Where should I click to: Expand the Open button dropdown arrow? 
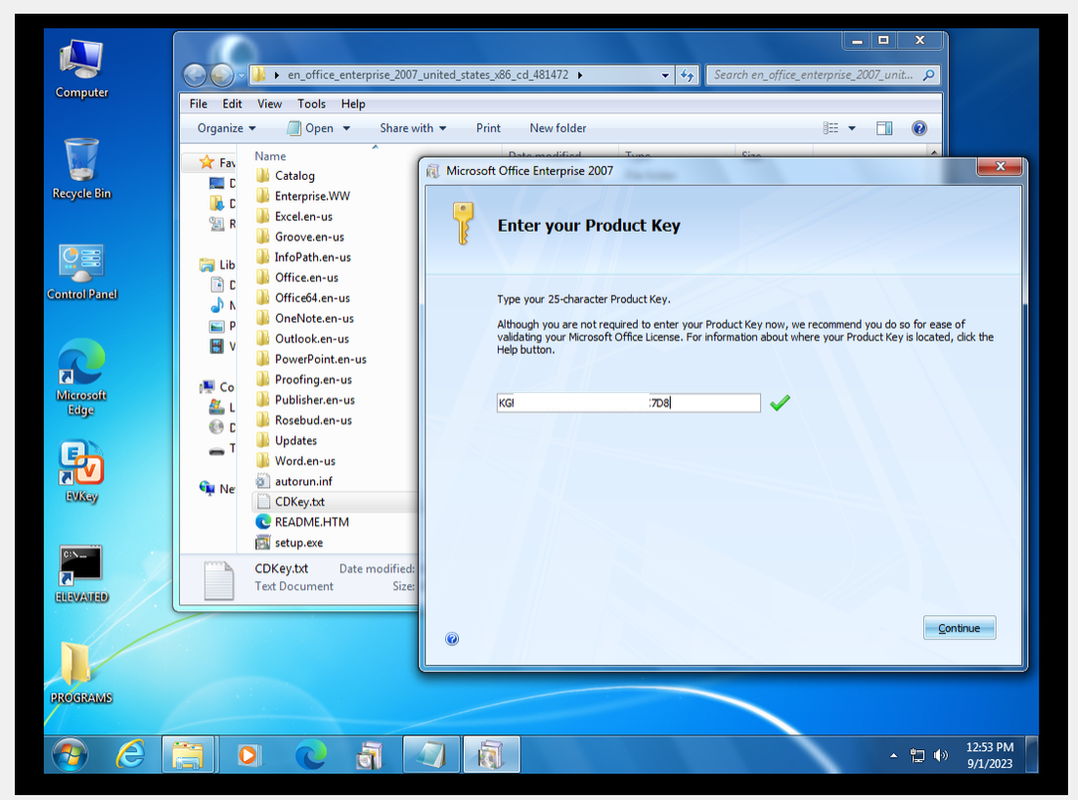(x=346, y=128)
